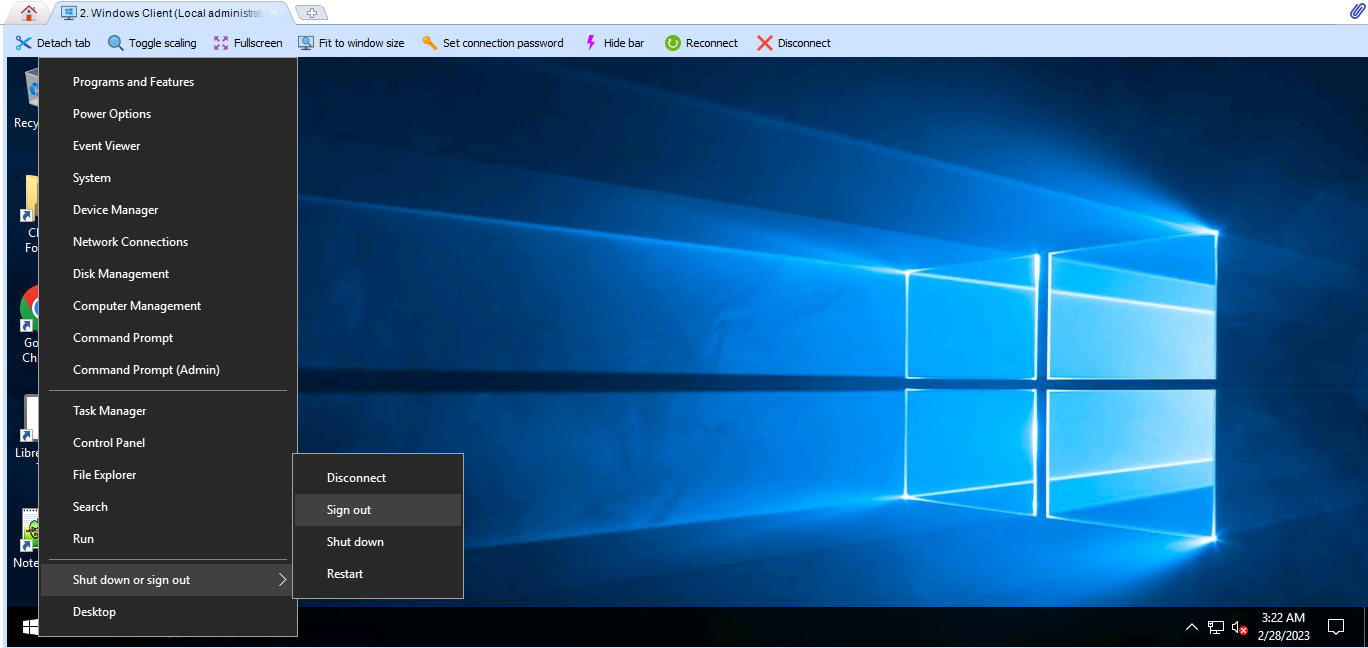This screenshot has width=1368, height=648.
Task: Click the Google Chrome desktop icon
Action: tap(28, 325)
